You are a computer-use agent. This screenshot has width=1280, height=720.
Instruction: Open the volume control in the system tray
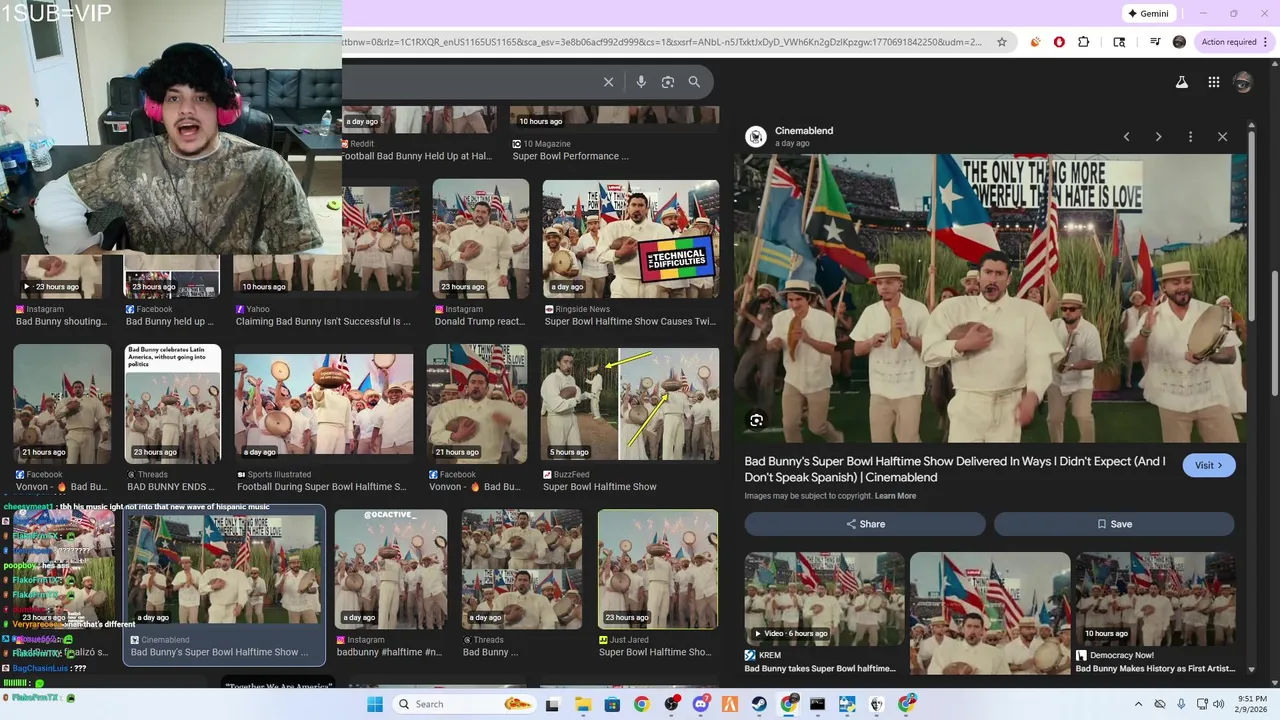pos(1219,704)
